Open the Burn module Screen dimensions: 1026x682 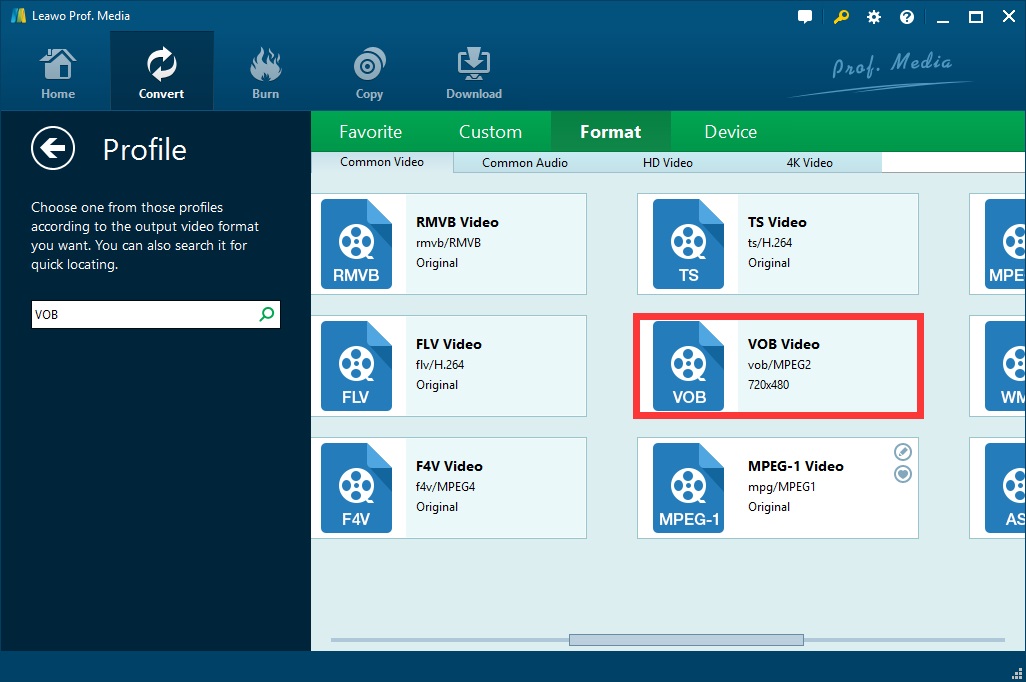point(265,73)
